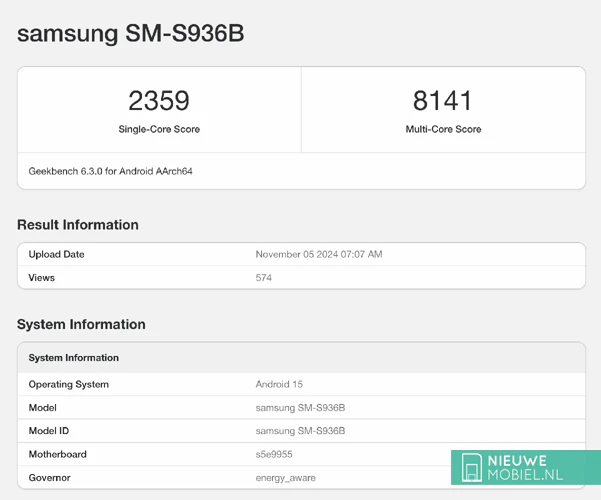Screen dimensions: 601x500
Task: Click the System Information table header row
Action: 301,358
